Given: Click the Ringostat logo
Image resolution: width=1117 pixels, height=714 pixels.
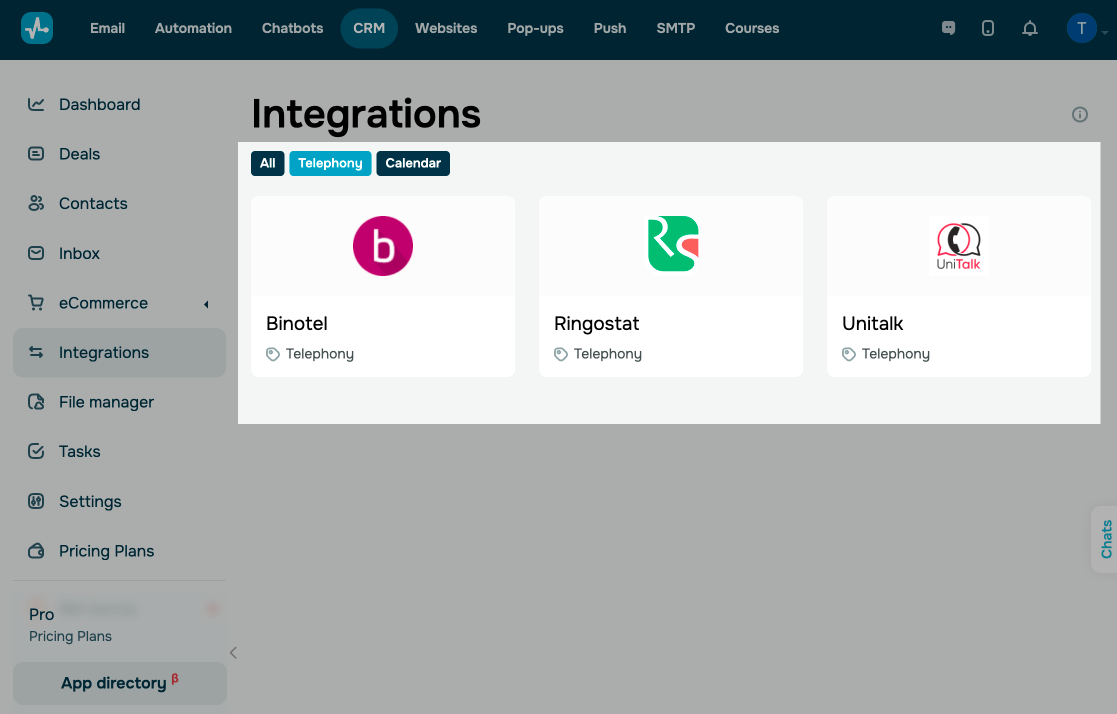Looking at the screenshot, I should (x=673, y=244).
